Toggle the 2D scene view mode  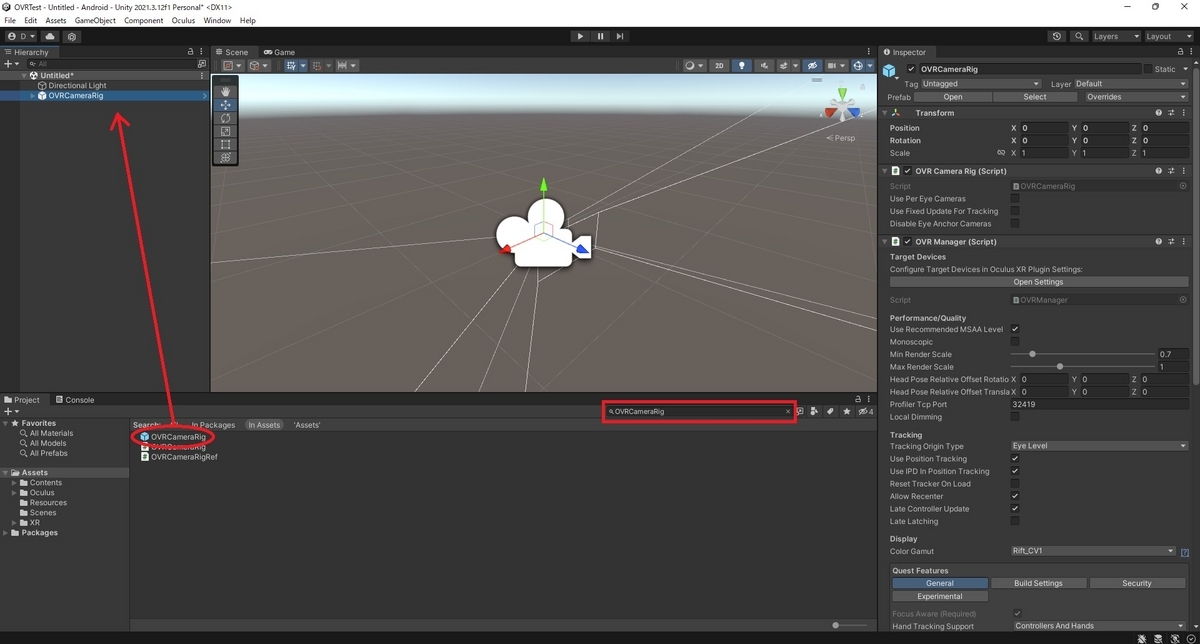(719, 66)
